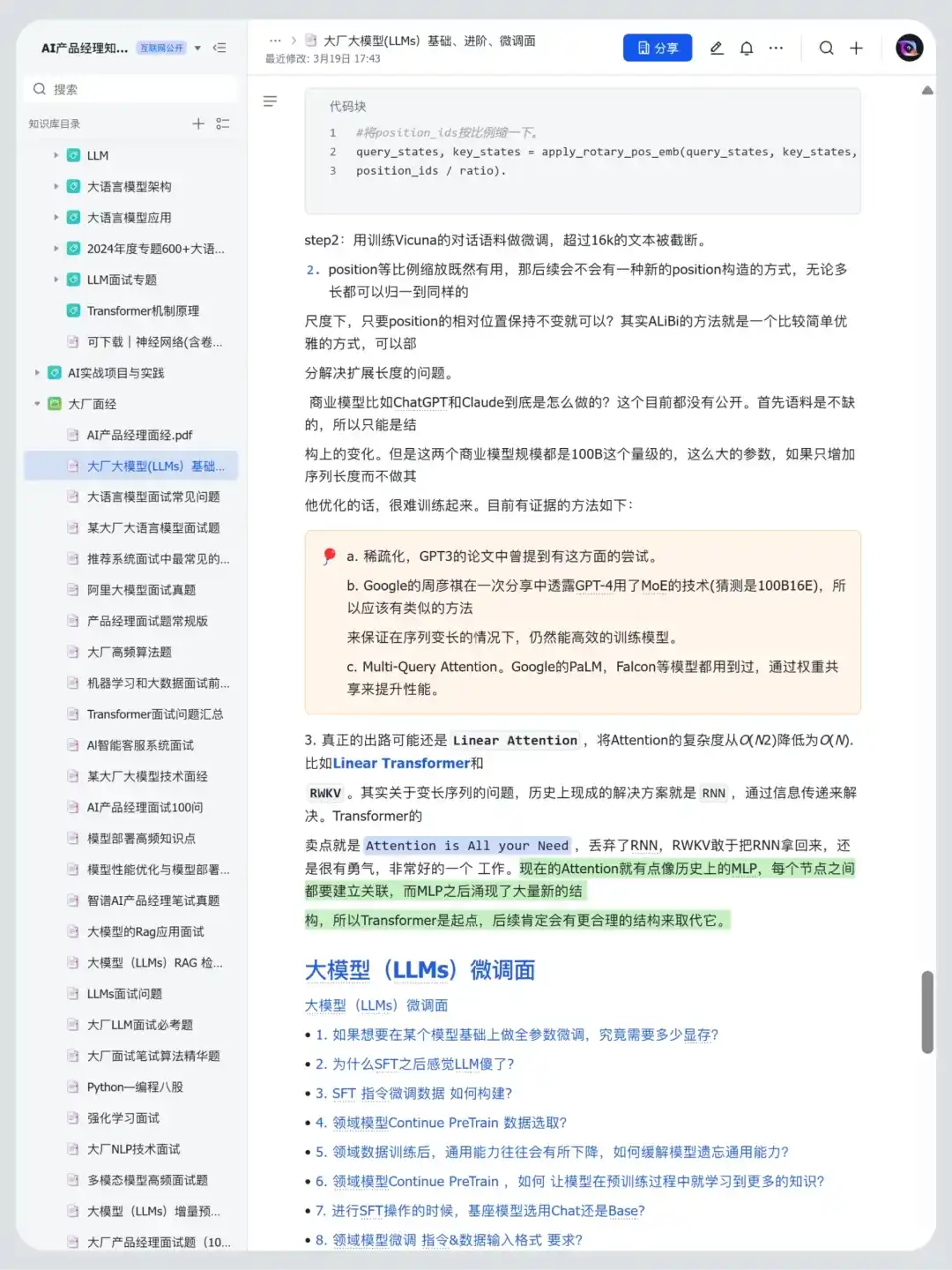This screenshot has height=1270, width=952.
Task: Click the breadcrumb ellipsis menu
Action: tap(275, 41)
